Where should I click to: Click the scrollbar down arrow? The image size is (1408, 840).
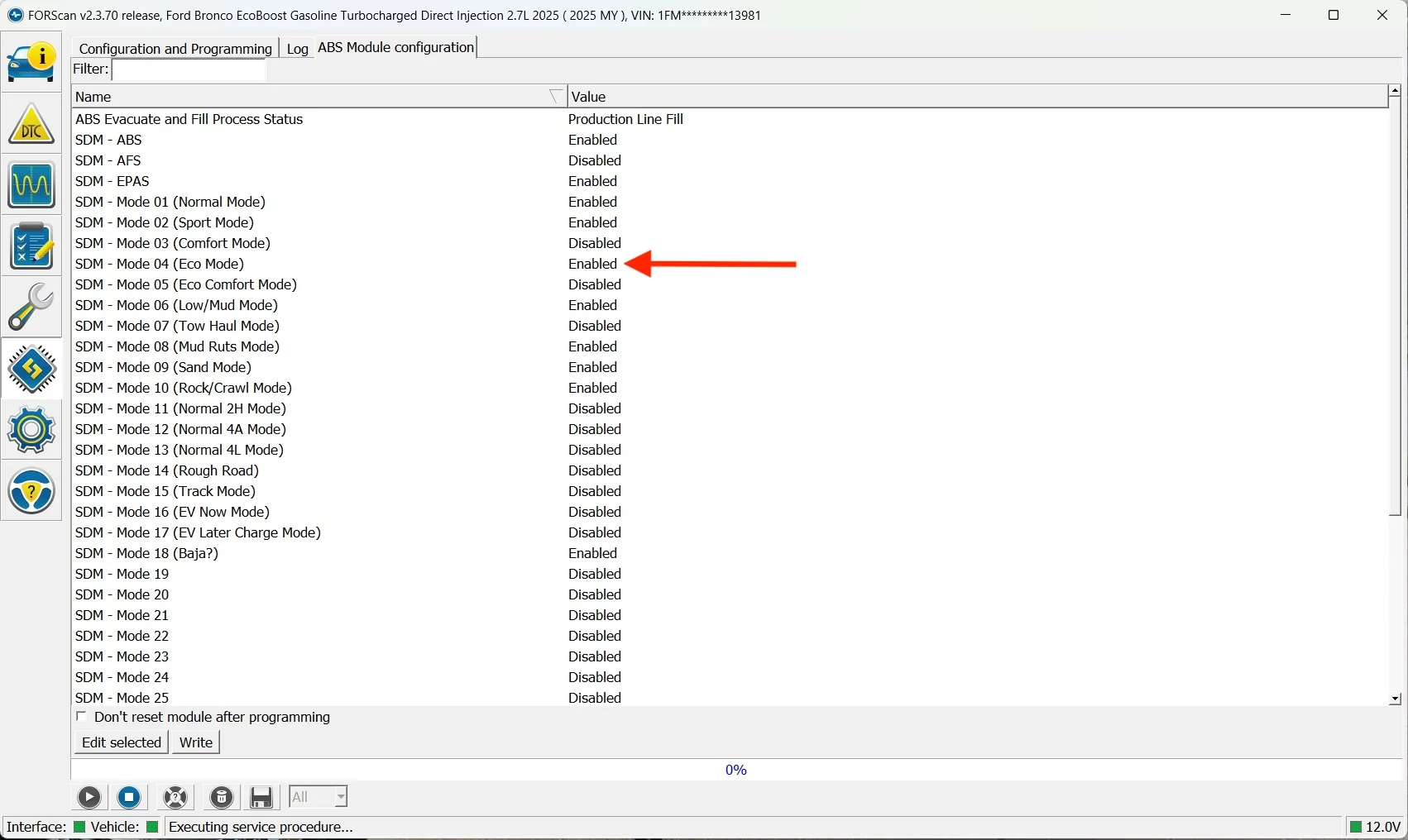[x=1396, y=699]
